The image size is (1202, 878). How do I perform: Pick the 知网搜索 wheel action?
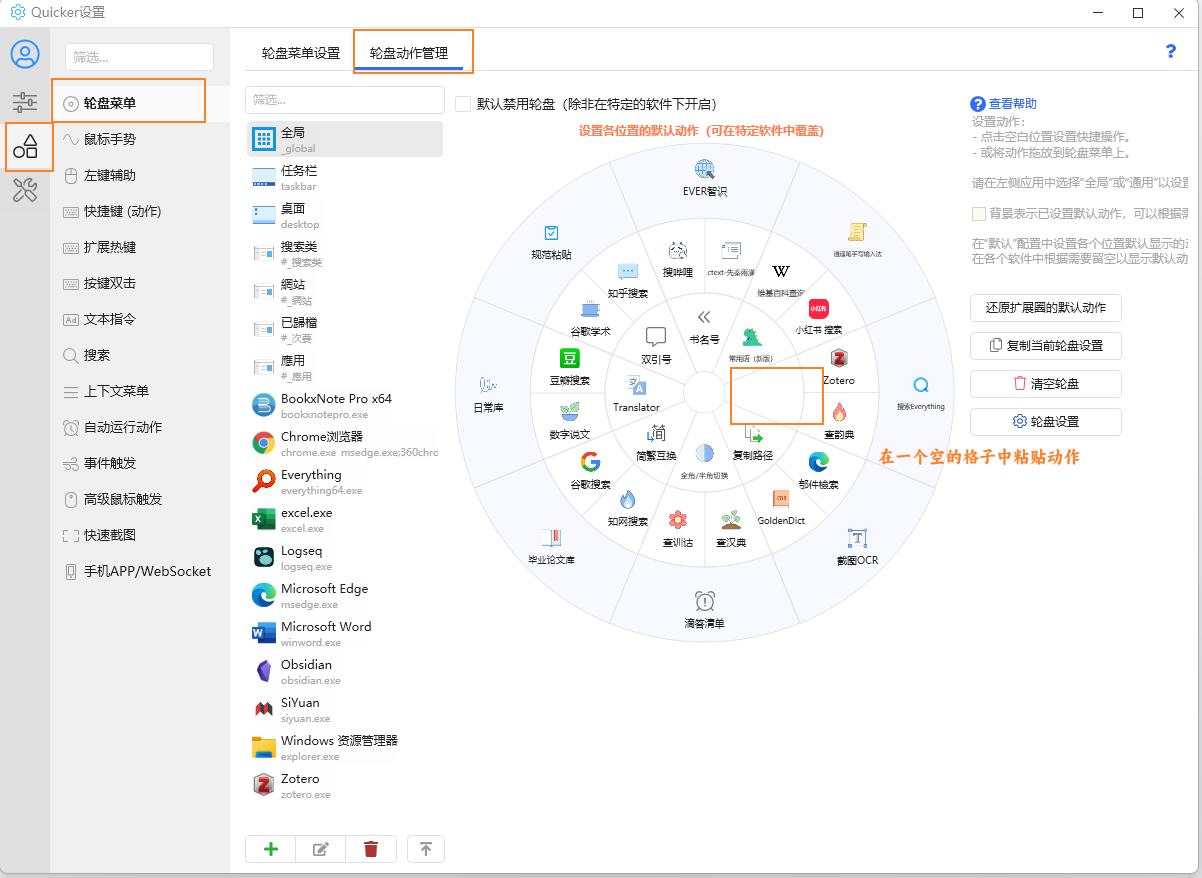[x=628, y=508]
